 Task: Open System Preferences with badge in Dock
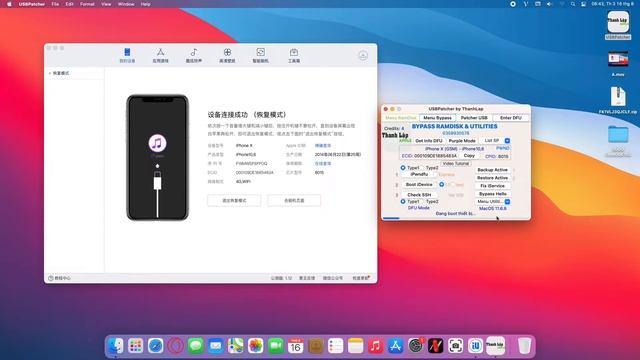tap(416, 346)
